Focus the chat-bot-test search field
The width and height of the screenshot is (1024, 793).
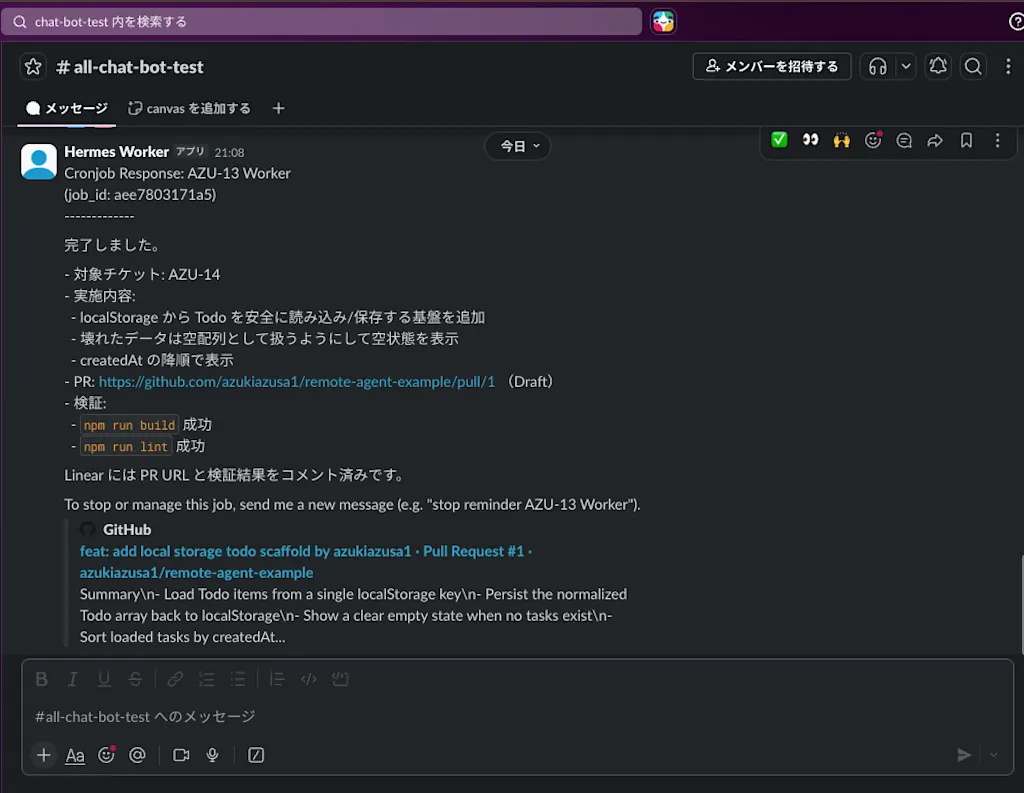tap(321, 22)
